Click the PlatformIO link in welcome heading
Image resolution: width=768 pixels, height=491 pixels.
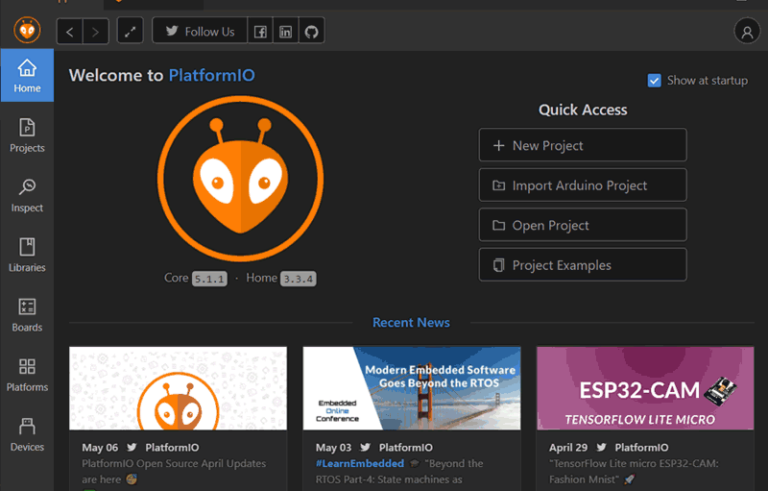pyautogui.click(x=212, y=75)
